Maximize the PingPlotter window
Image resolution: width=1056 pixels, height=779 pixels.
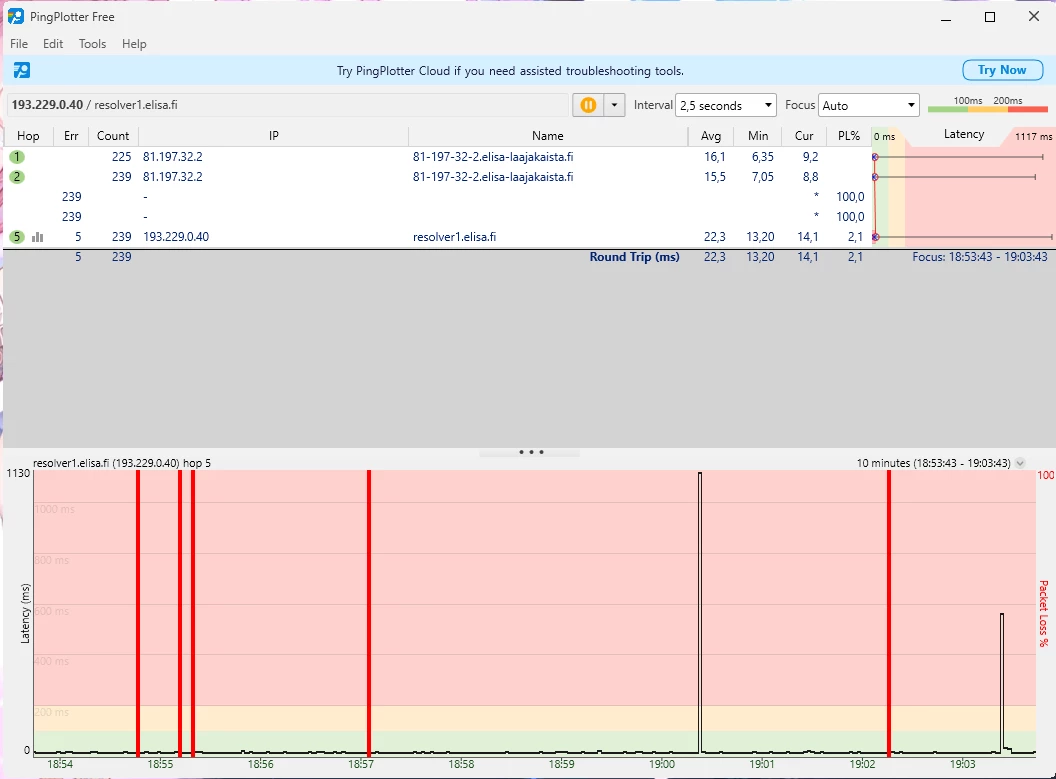(x=990, y=17)
